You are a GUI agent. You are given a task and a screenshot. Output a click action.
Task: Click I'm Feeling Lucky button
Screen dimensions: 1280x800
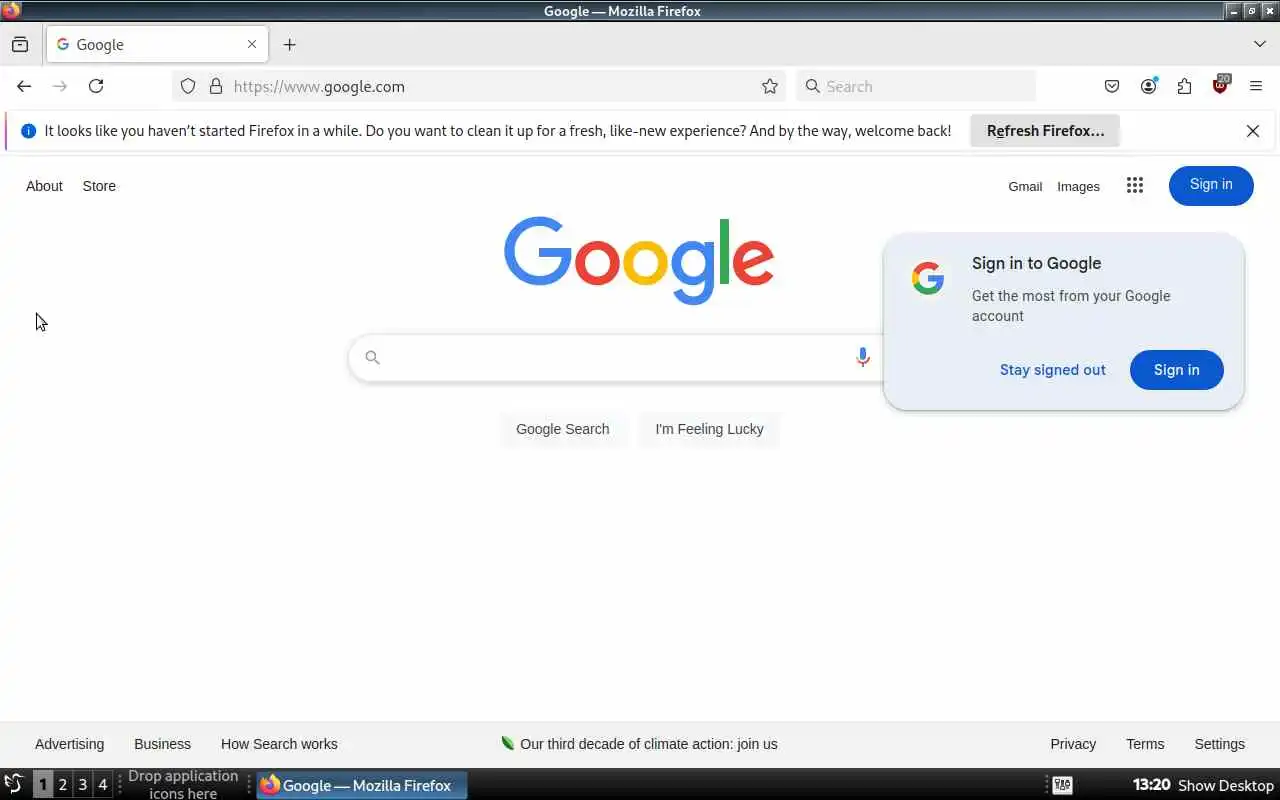709,429
